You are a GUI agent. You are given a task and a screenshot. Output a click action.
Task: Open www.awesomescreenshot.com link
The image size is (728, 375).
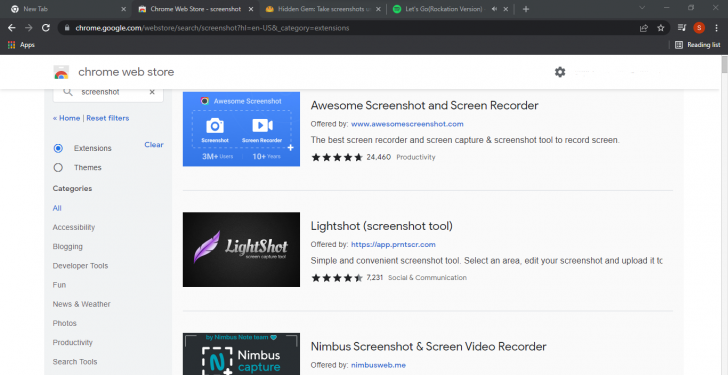[x=407, y=124]
